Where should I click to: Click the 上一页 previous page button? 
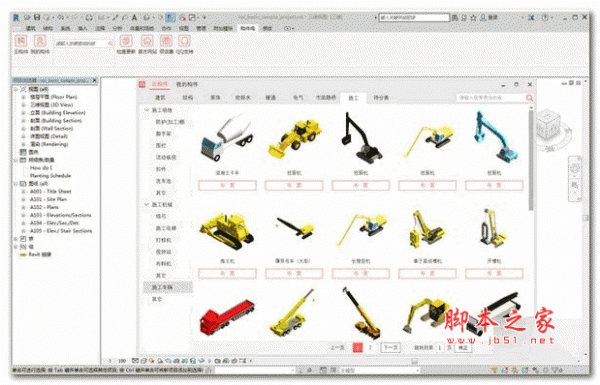coord(338,347)
